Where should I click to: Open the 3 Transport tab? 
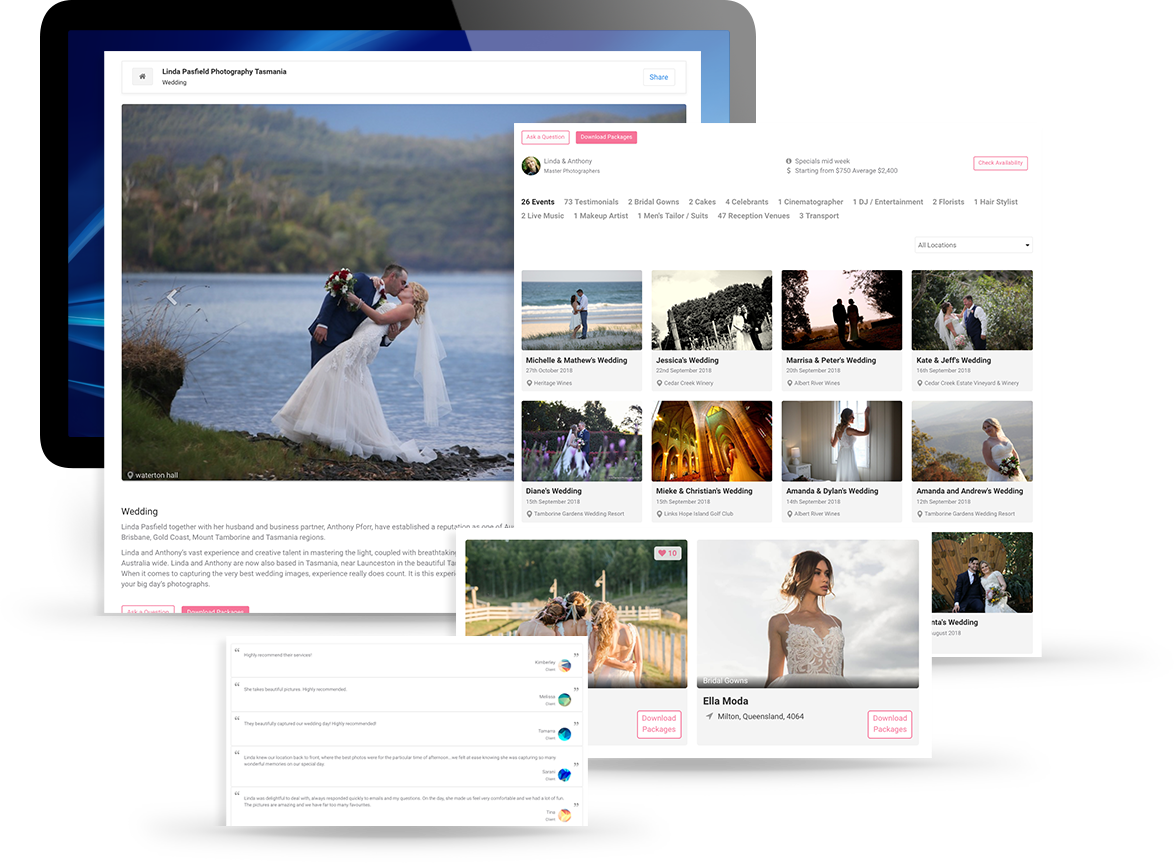click(x=819, y=216)
